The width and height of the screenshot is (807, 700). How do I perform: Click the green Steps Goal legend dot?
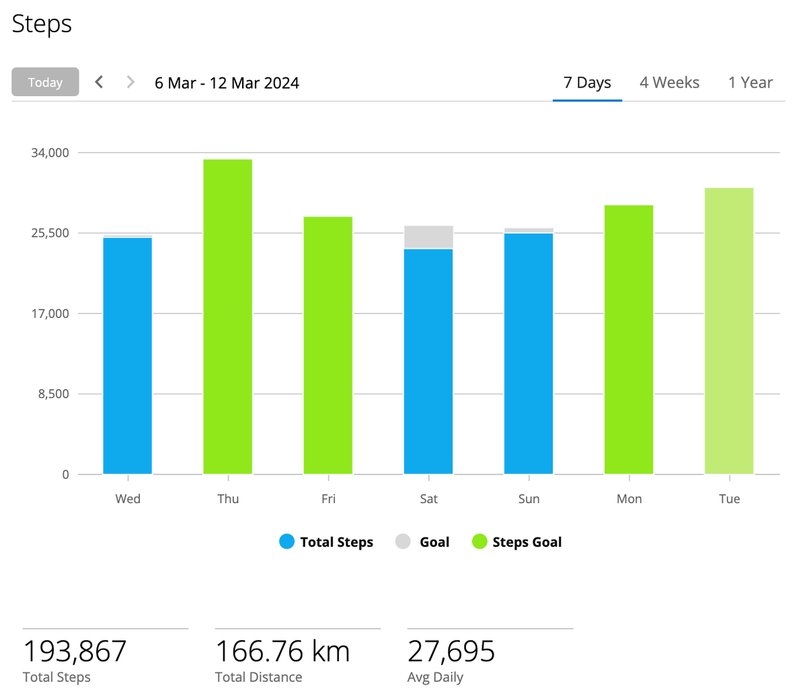coord(480,542)
